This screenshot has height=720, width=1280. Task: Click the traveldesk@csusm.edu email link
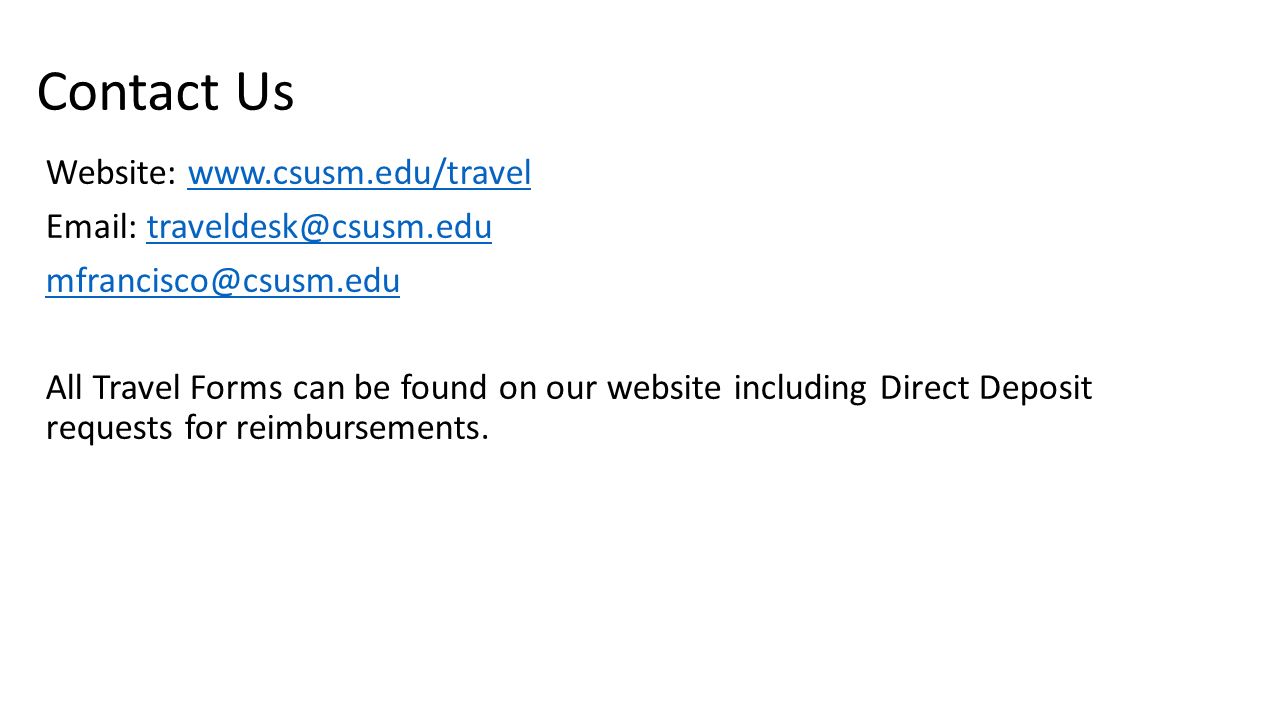point(319,228)
